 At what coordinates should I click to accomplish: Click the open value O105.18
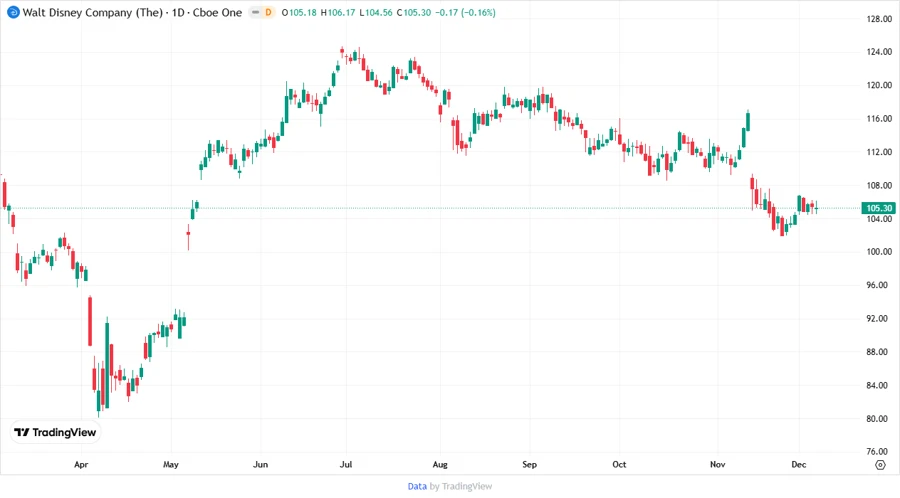[x=299, y=12]
